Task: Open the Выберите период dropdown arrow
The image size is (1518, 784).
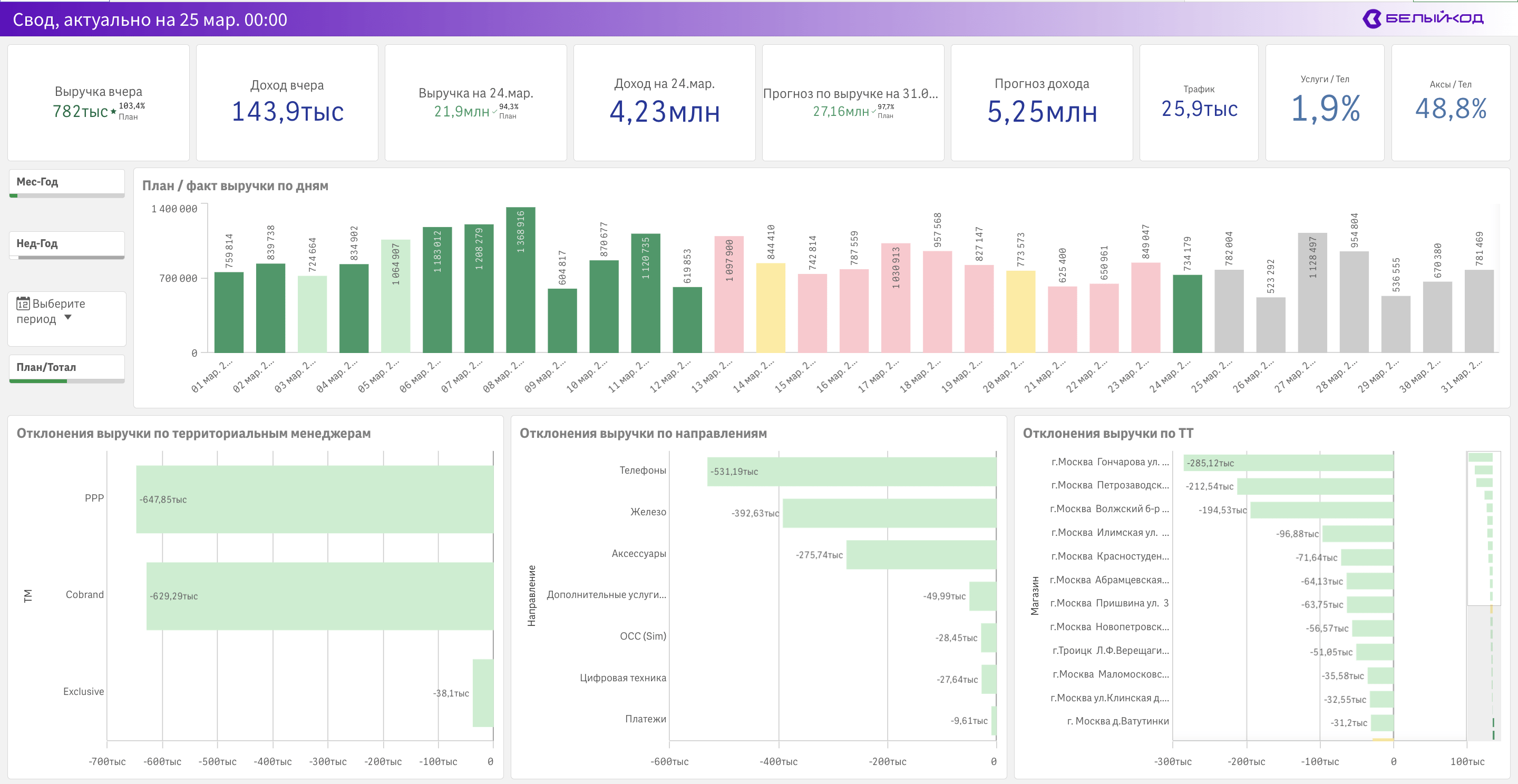Action: 68,318
